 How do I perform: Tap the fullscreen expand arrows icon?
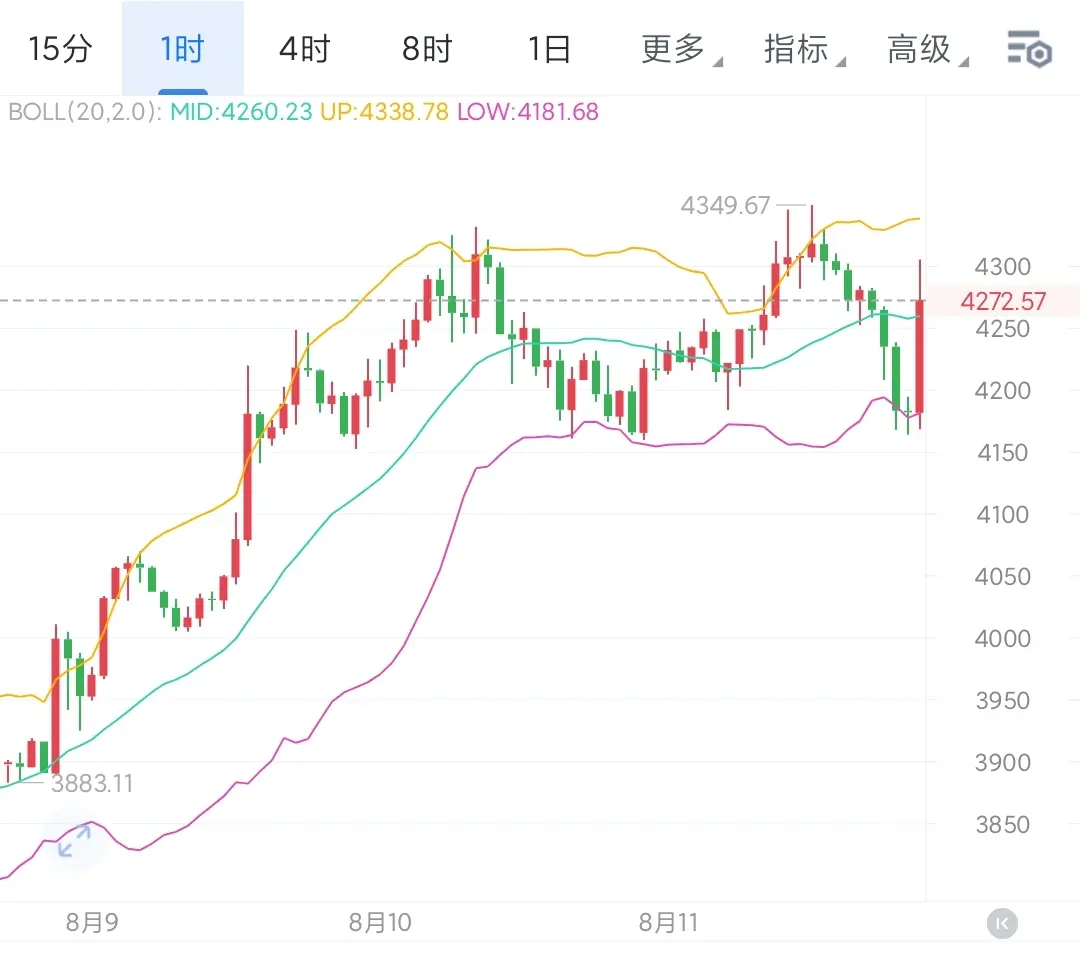pos(74,841)
